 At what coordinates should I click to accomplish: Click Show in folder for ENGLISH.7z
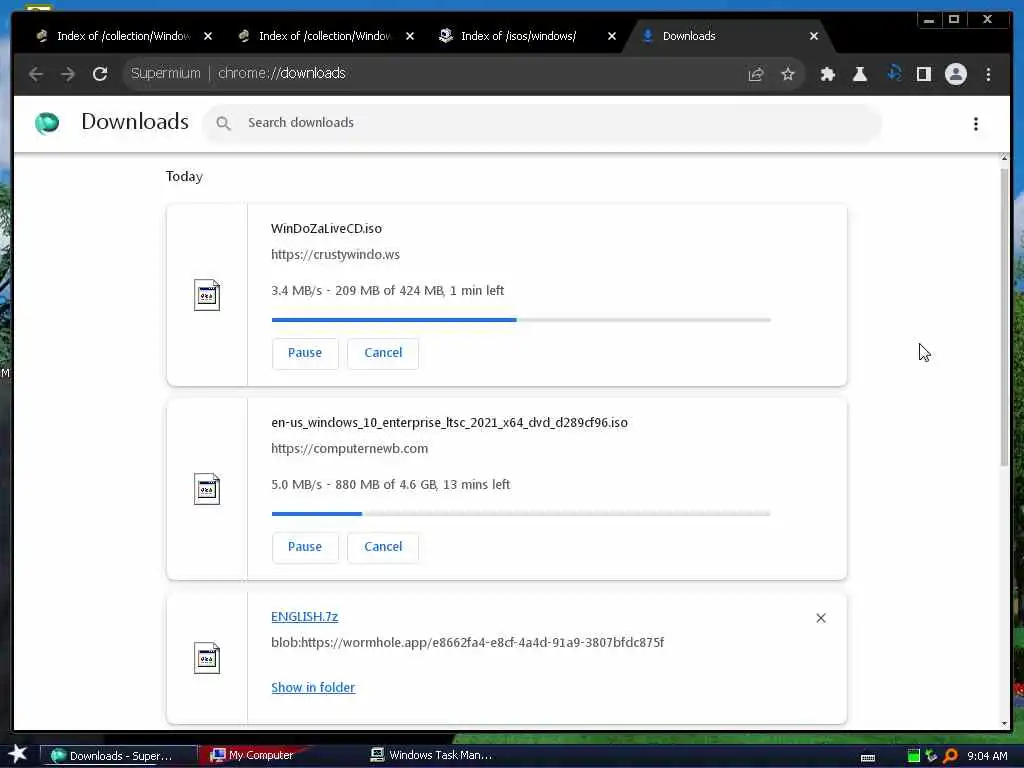[313, 688]
